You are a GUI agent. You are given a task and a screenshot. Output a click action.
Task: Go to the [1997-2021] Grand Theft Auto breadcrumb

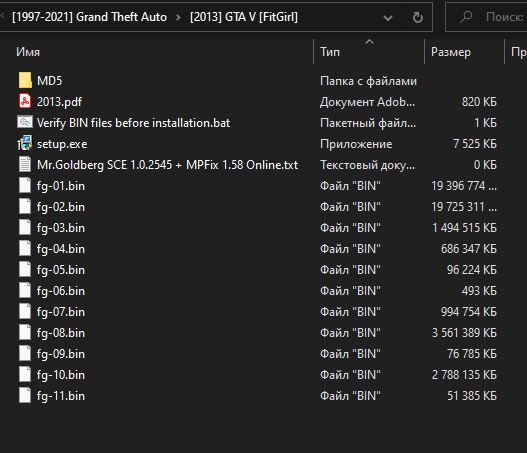coord(89,17)
